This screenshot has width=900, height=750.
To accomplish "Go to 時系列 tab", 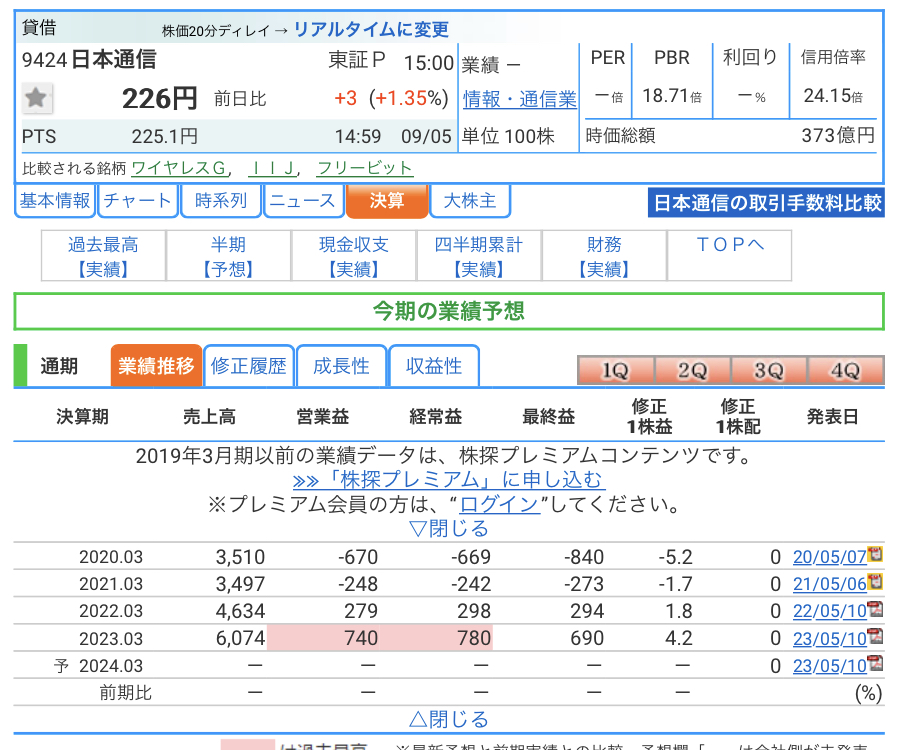I will [221, 201].
